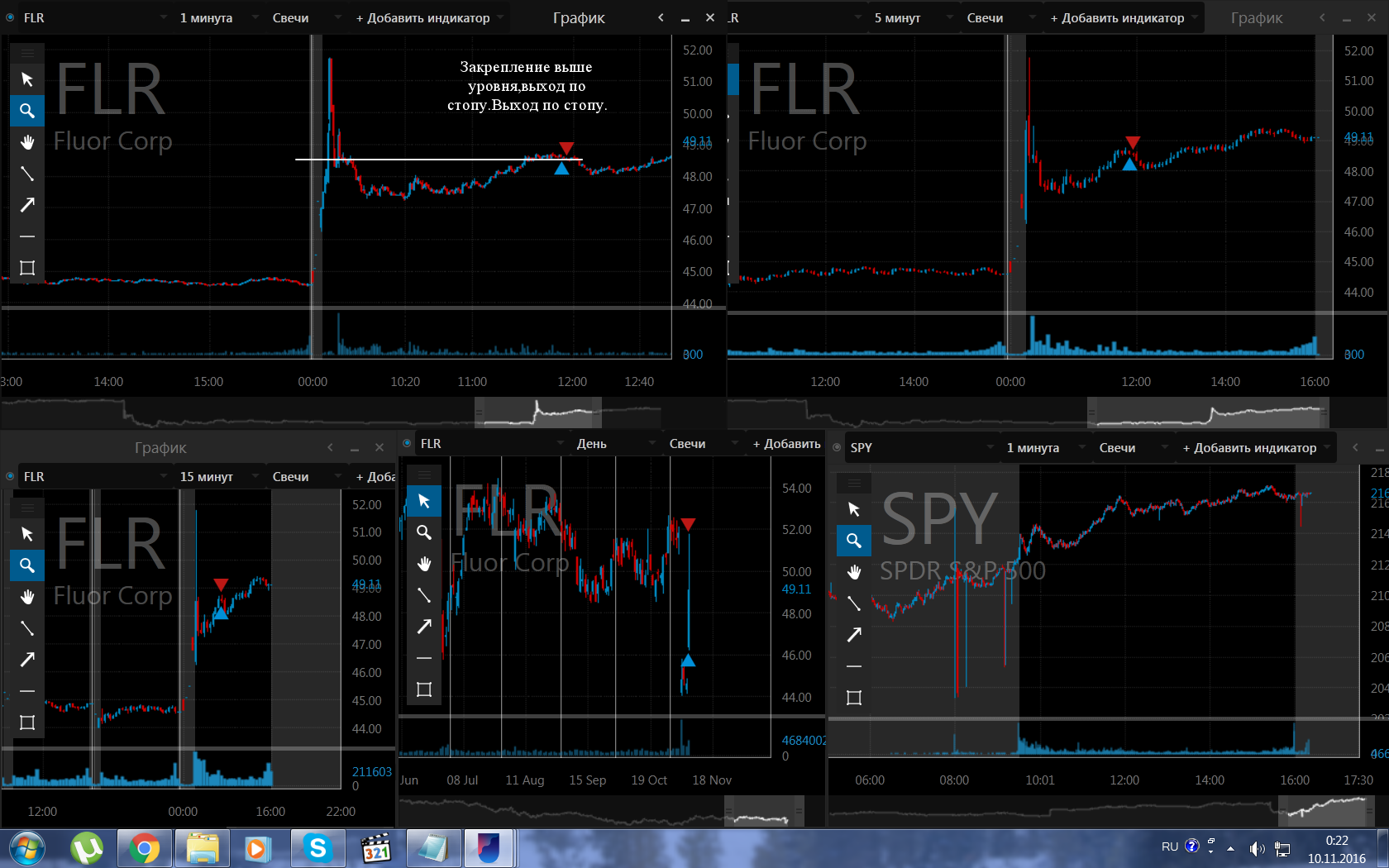Toggle link circle of top-left FLR 1-minute chart
1389x868 pixels.
click(10, 17)
